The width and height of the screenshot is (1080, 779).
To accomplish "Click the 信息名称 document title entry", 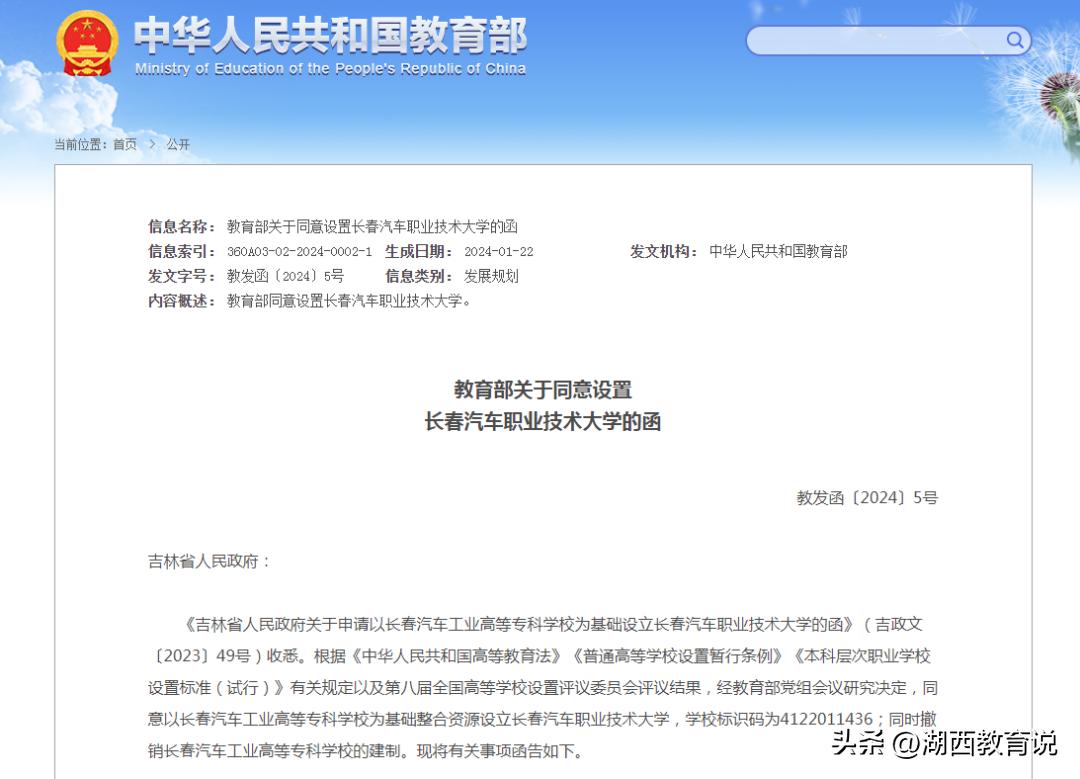I will click(x=372, y=226).
